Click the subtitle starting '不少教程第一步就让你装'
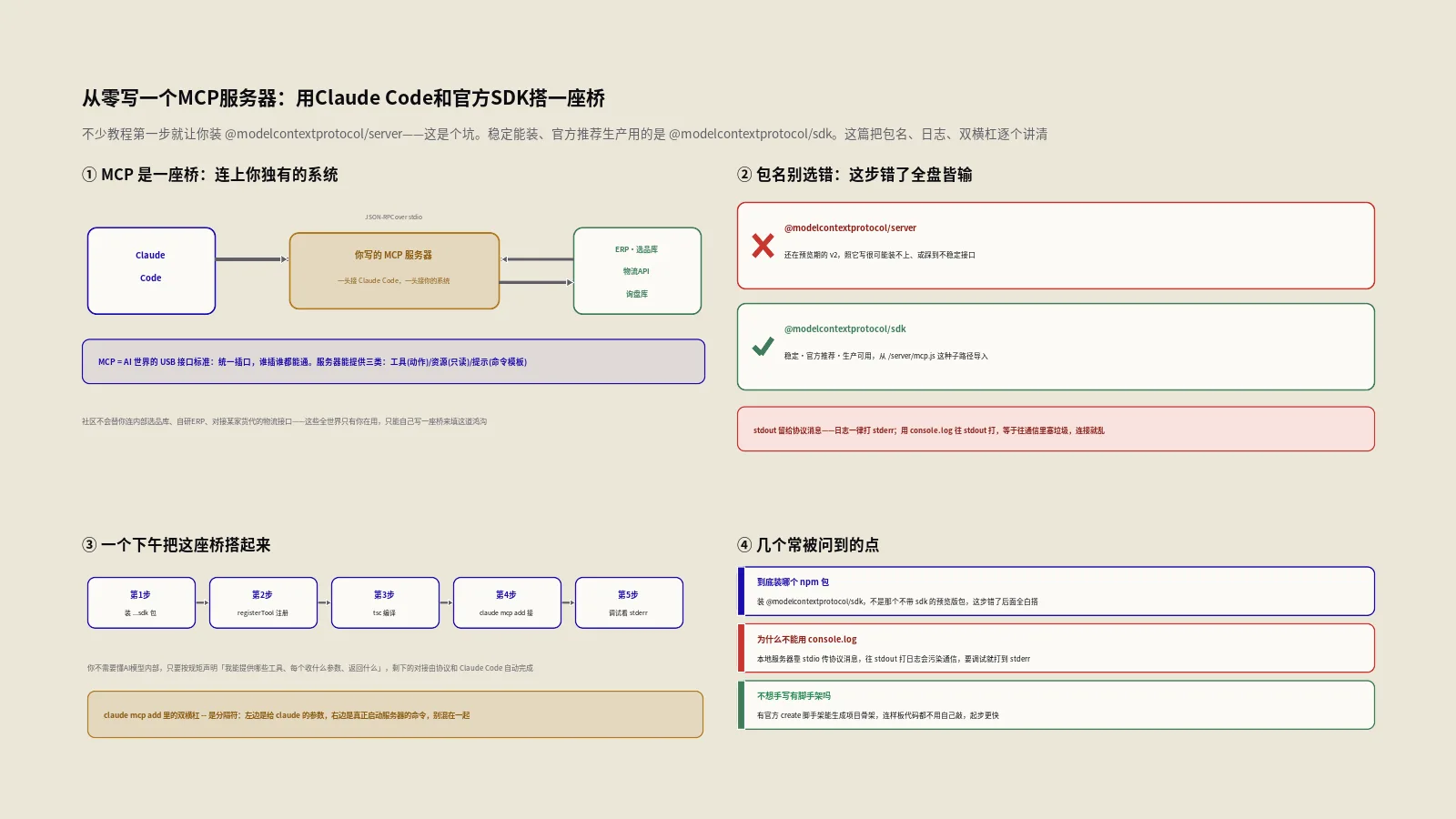This screenshot has height=819, width=1456. click(x=564, y=134)
